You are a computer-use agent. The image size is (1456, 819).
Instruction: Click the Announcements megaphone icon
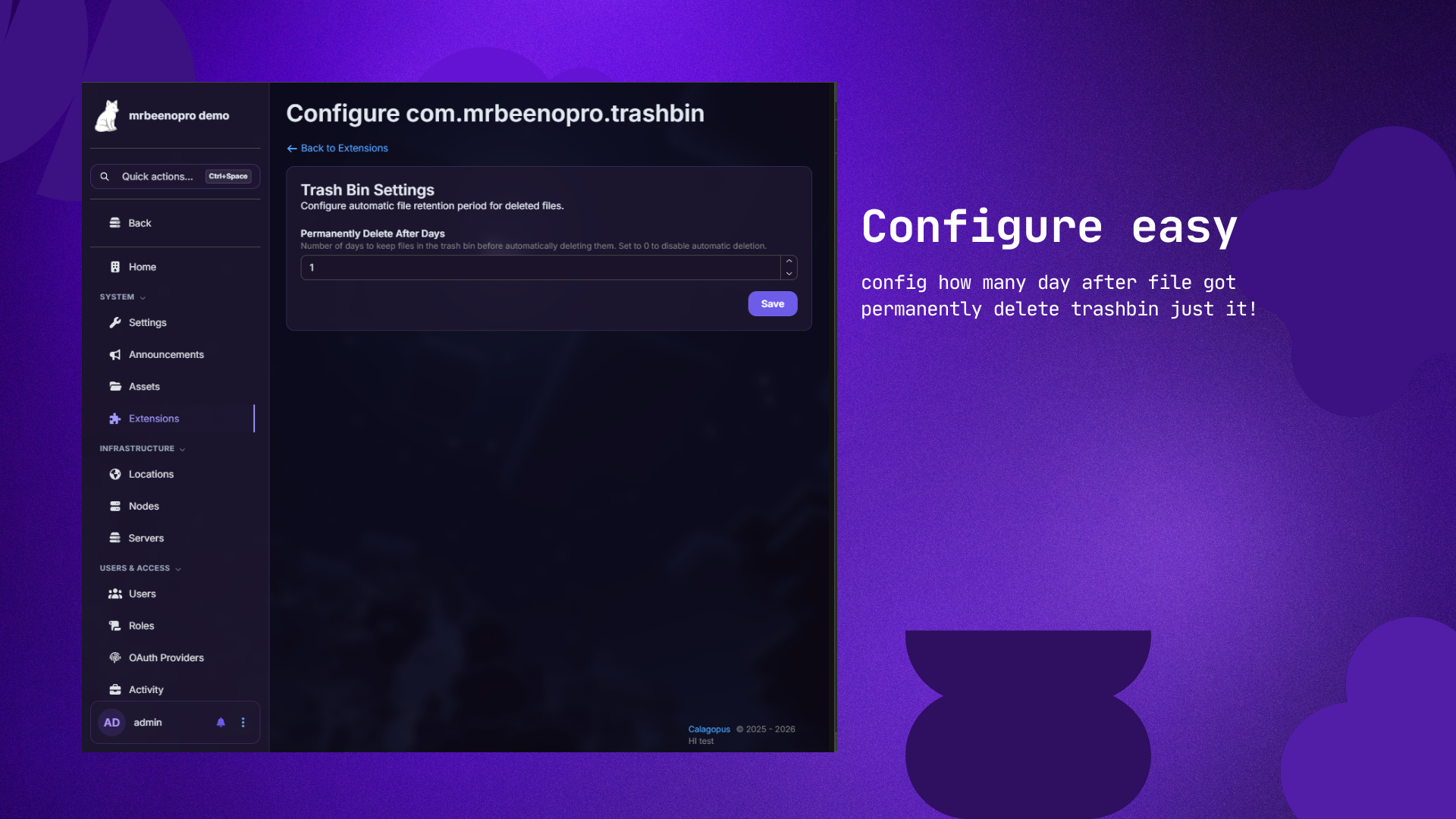(115, 355)
